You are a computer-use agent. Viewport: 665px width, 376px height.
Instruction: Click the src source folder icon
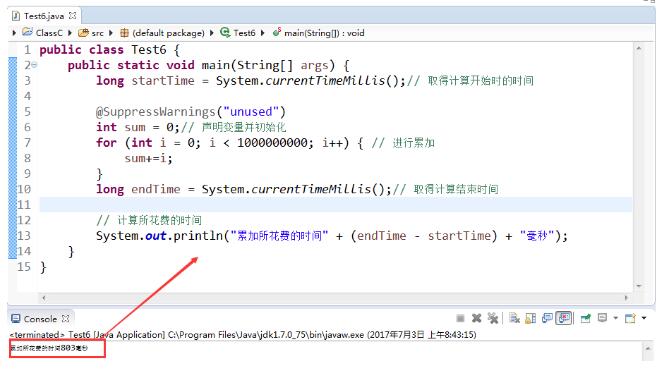pyautogui.click(x=84, y=32)
